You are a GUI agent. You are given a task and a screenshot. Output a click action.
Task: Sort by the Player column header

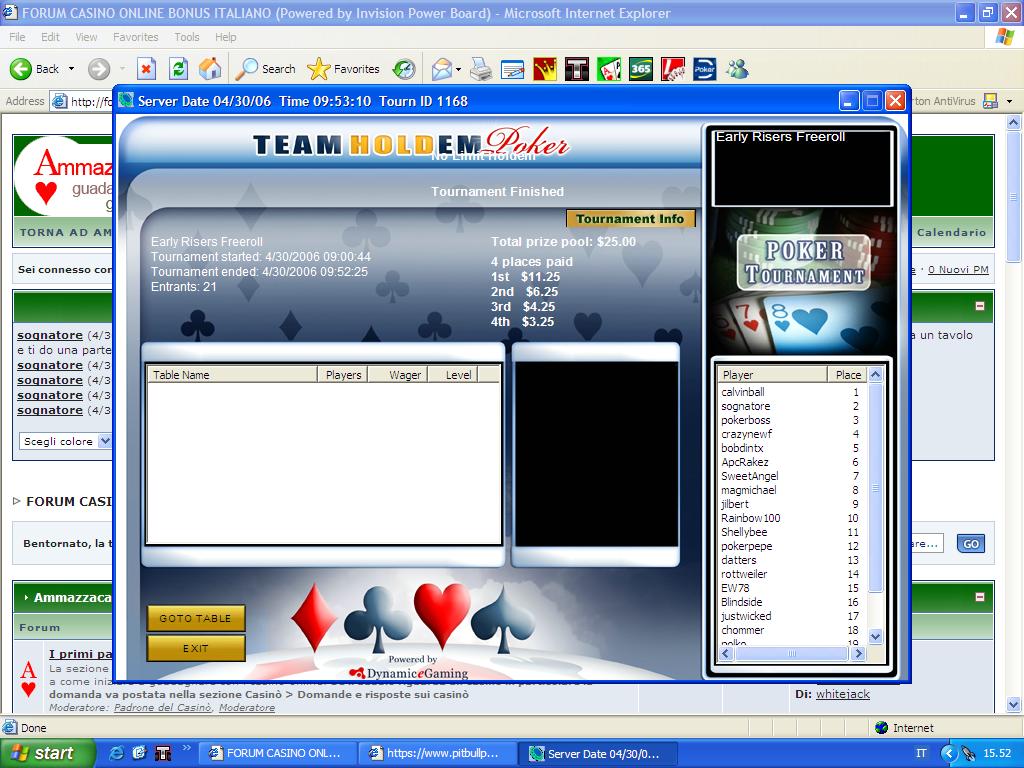point(772,374)
